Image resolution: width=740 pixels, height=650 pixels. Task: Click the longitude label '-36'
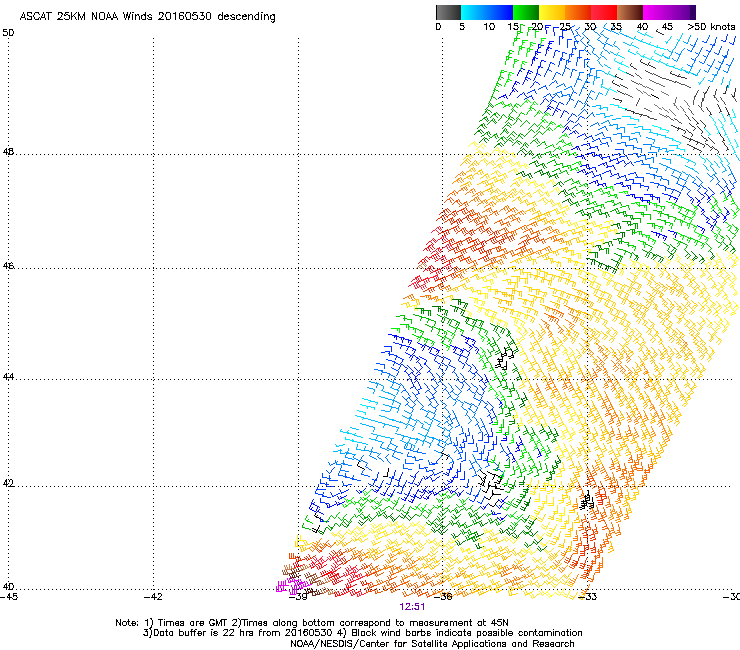(442, 597)
